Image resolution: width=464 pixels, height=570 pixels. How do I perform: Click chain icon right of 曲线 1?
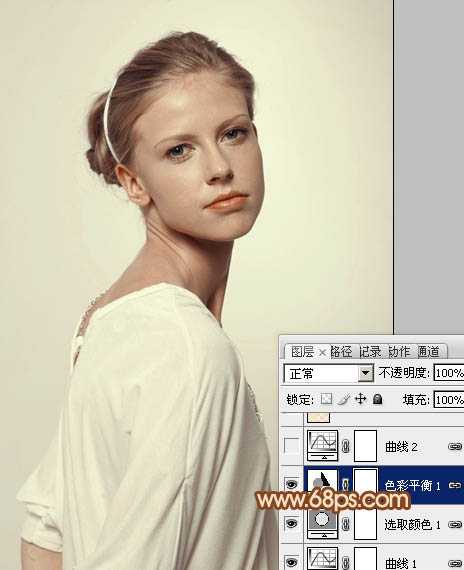[x=455, y=563]
